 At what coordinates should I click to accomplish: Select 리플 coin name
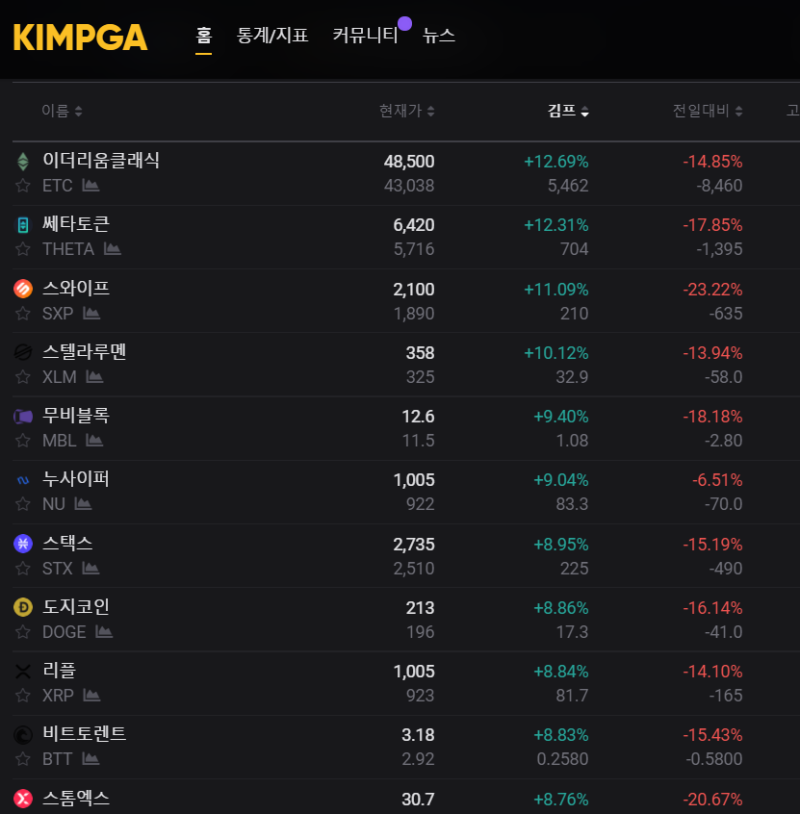(59, 670)
